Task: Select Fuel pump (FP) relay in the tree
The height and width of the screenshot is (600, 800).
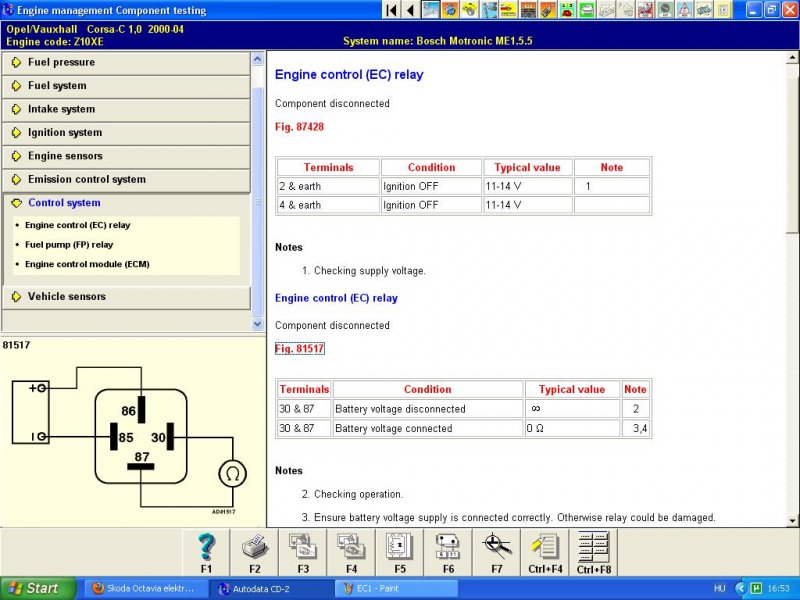Action: (69, 244)
